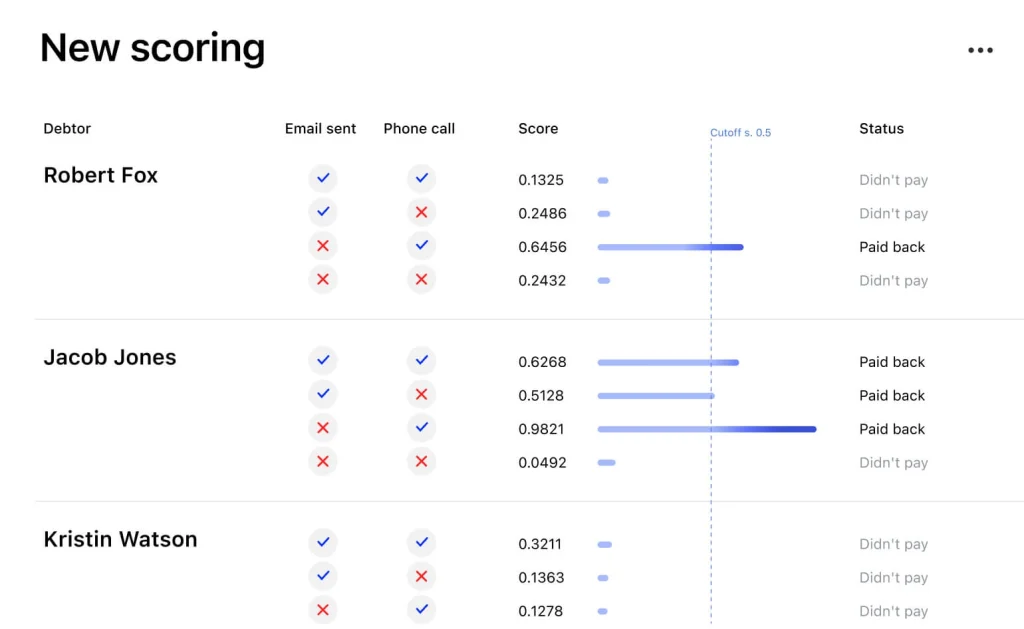This screenshot has width=1024, height=629.
Task: Toggle the Email sent mark on the 0.2486 row
Action: click(x=322, y=212)
